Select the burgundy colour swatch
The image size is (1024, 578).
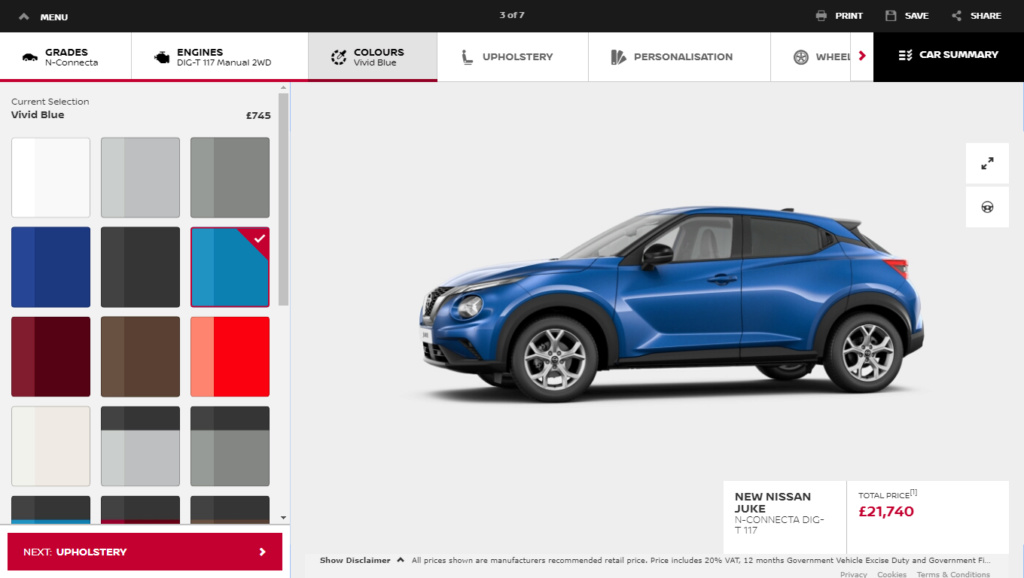[50, 357]
